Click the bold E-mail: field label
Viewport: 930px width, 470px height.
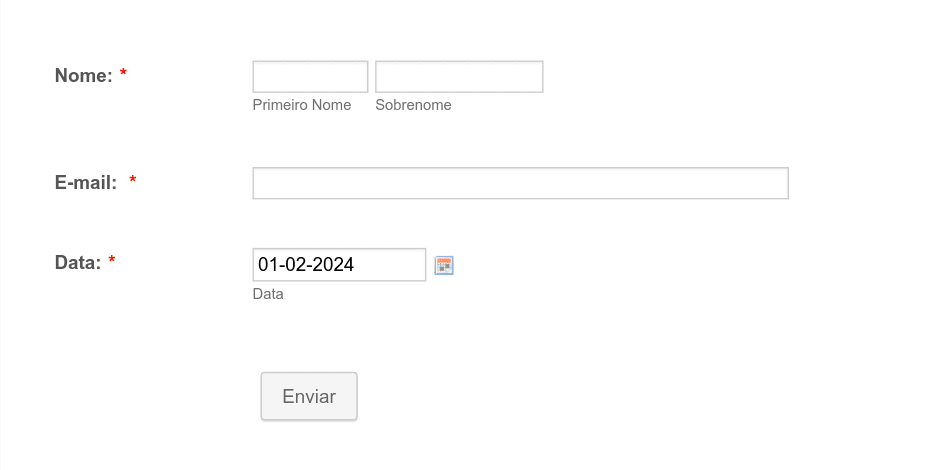(x=86, y=182)
